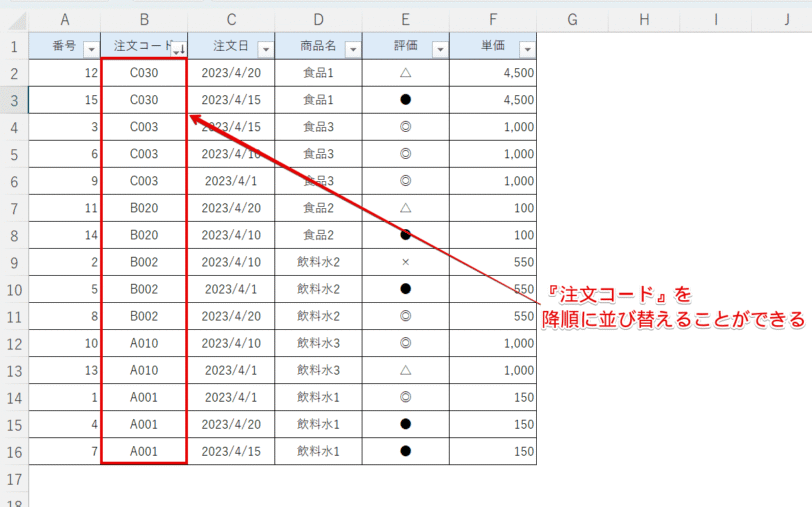This screenshot has height=507, width=812.
Task: Select cell C003 in row 5
Action: click(144, 154)
